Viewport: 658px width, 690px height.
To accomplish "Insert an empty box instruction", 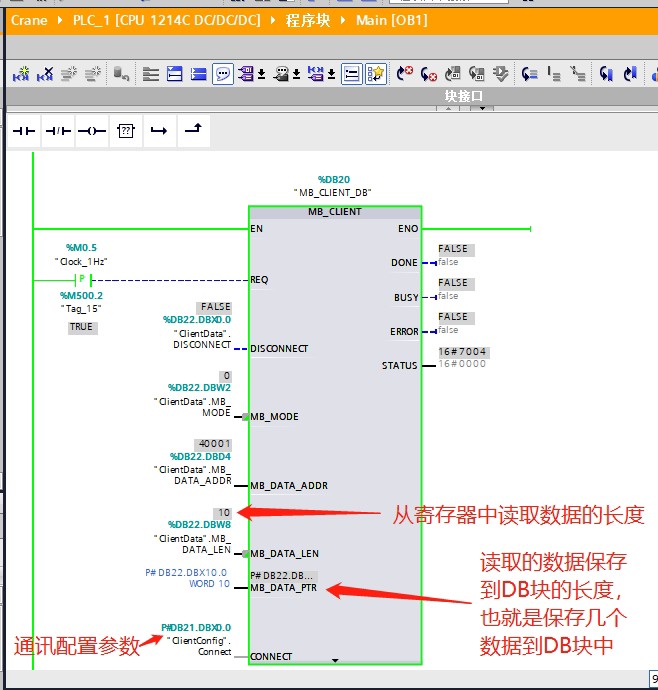I will [126, 131].
